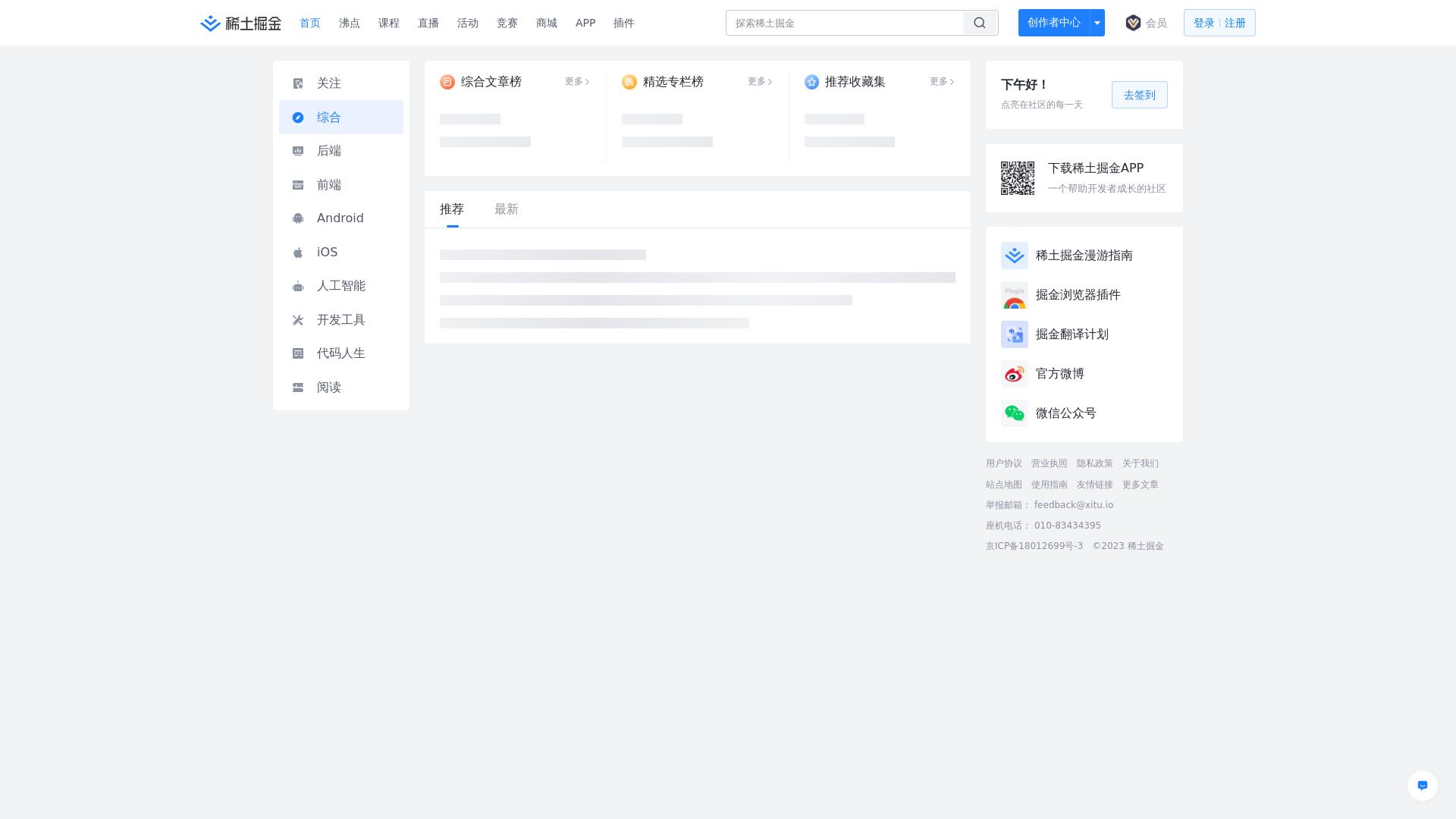1456x819 pixels.
Task: Click the 开发工具 wrench icon
Action: pos(298,320)
